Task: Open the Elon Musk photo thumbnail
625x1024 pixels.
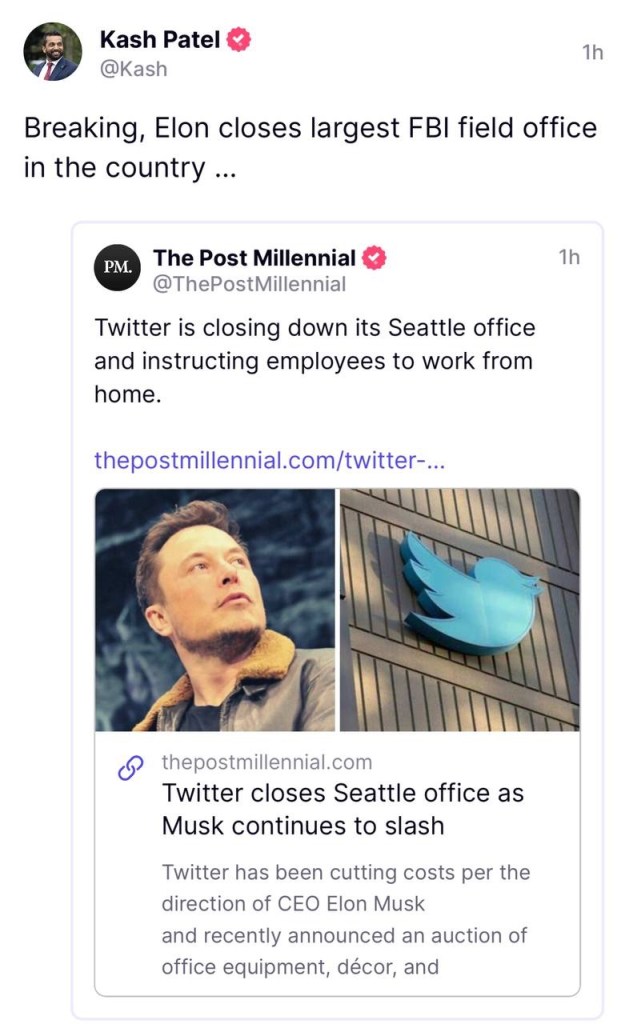Action: pos(215,609)
